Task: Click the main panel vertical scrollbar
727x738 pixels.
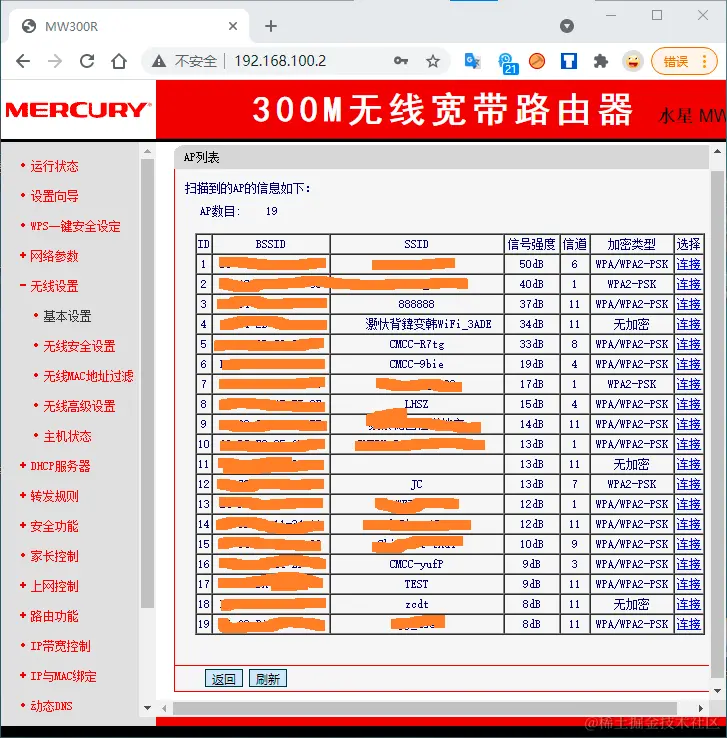Action: [x=717, y=424]
